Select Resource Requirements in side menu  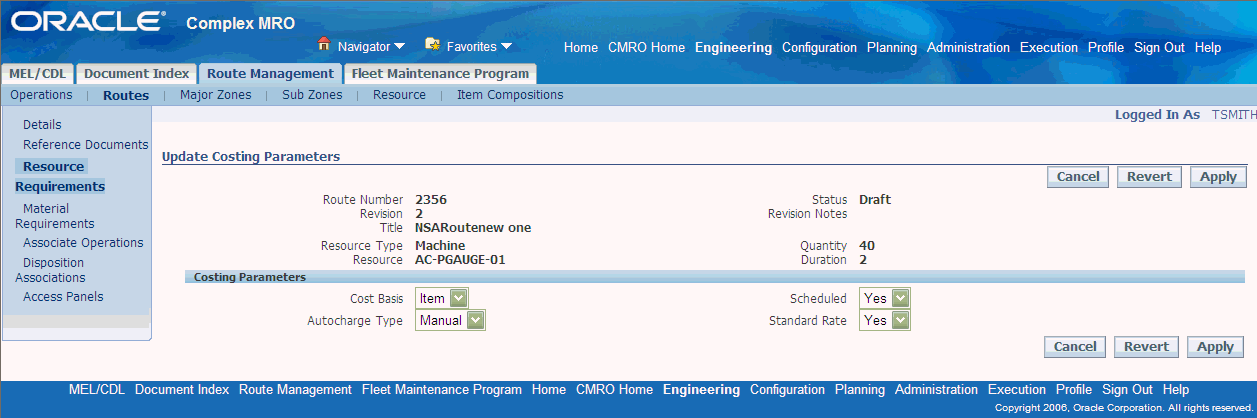[60, 176]
